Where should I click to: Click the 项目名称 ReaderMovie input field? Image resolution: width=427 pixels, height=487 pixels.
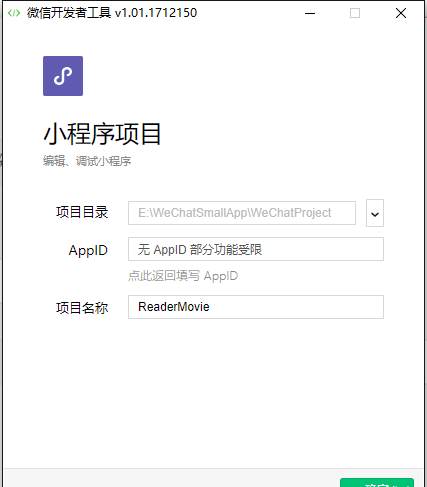(x=256, y=307)
